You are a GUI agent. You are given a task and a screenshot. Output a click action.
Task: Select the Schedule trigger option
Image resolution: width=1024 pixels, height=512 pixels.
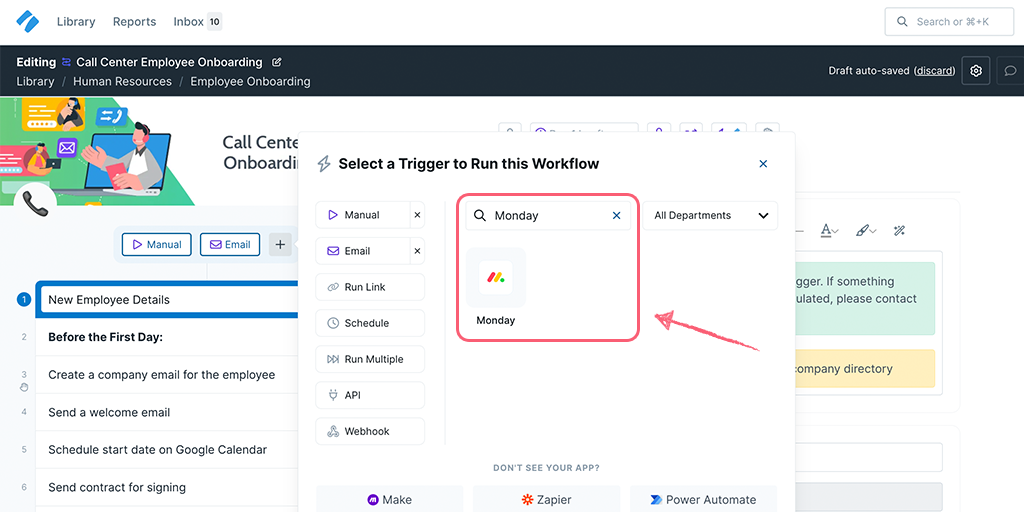pos(369,323)
